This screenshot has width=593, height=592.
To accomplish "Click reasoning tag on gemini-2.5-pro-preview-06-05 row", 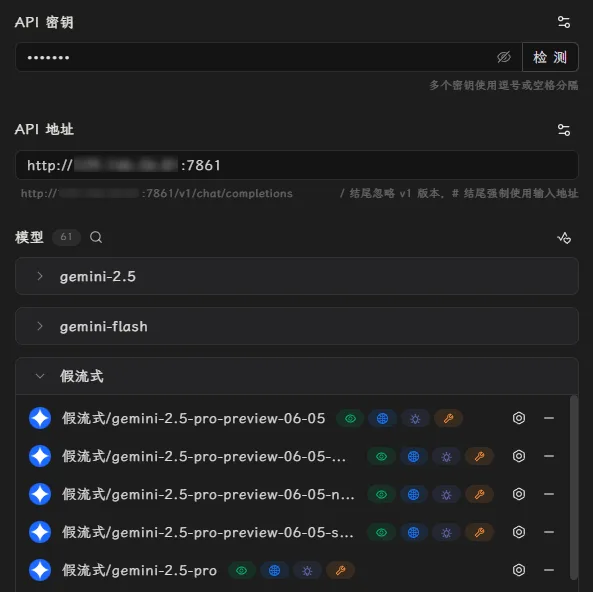I will point(415,418).
